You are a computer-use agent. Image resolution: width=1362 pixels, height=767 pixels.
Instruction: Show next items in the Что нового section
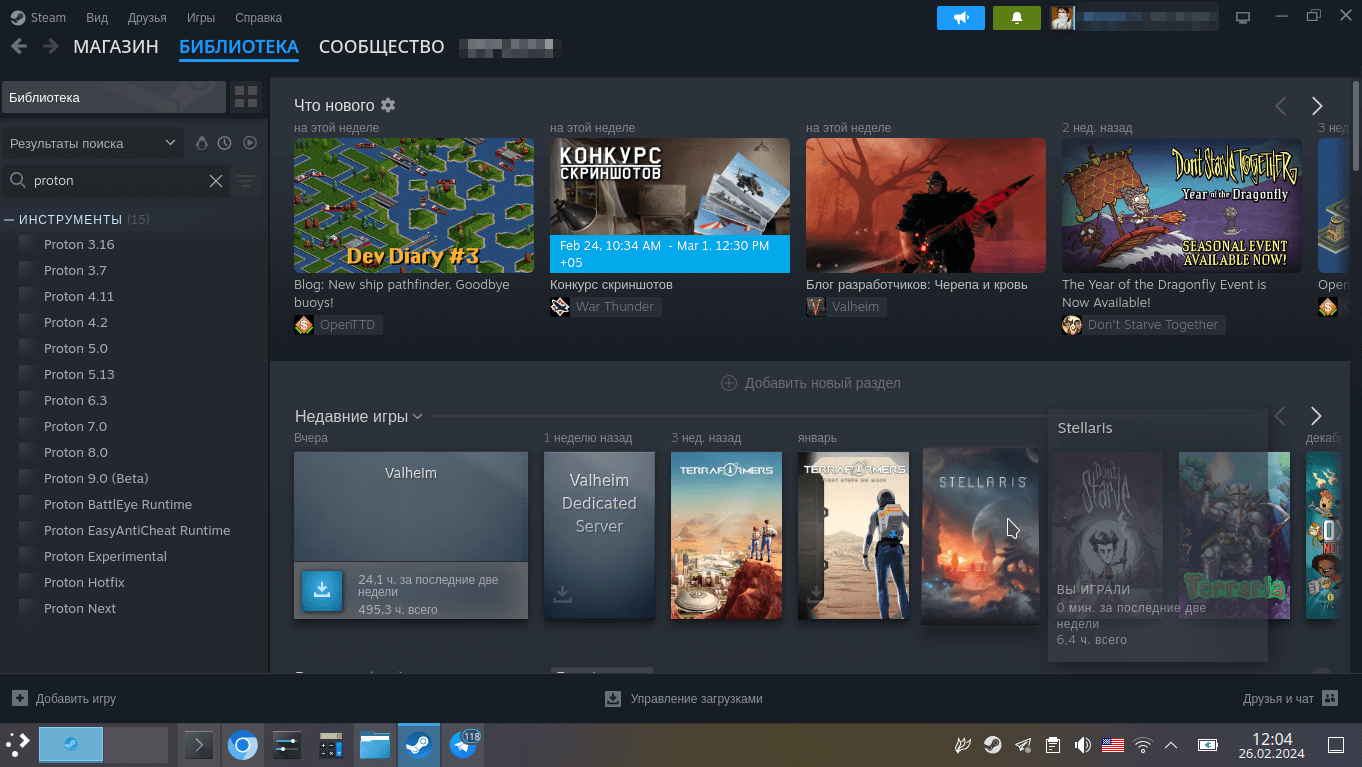click(x=1317, y=106)
